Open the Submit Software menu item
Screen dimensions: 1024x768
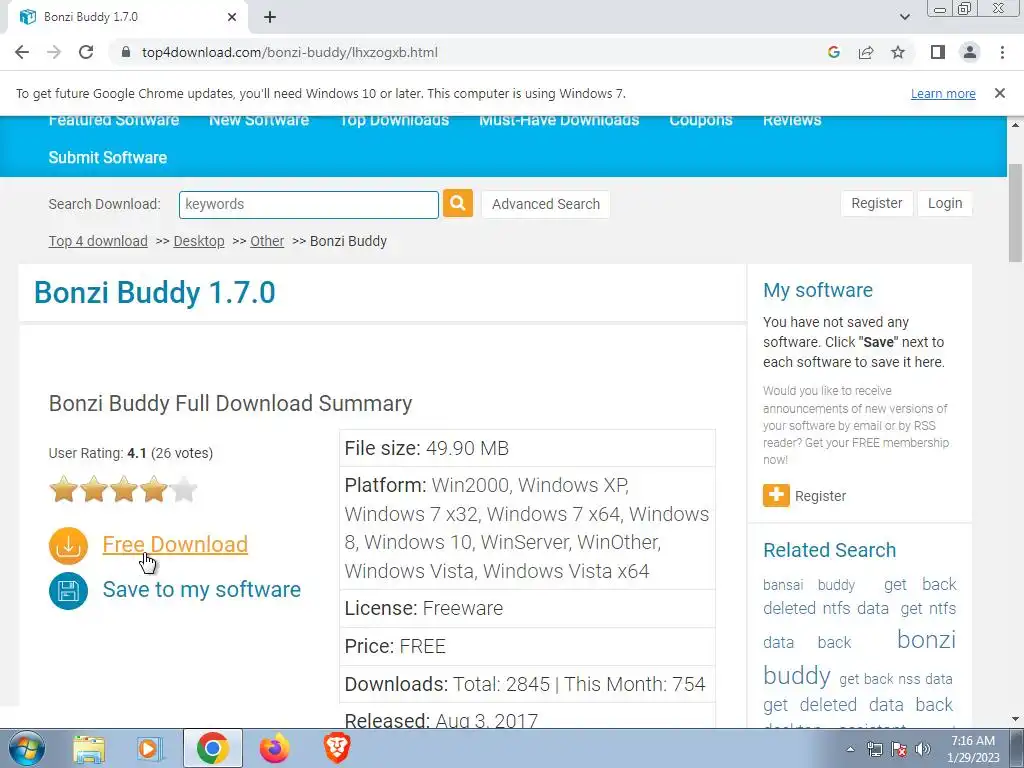(x=107, y=157)
